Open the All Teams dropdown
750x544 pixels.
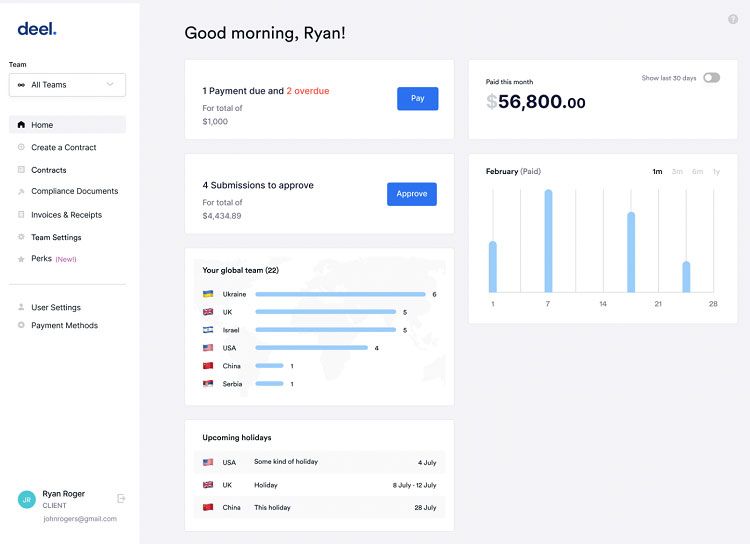[67, 85]
